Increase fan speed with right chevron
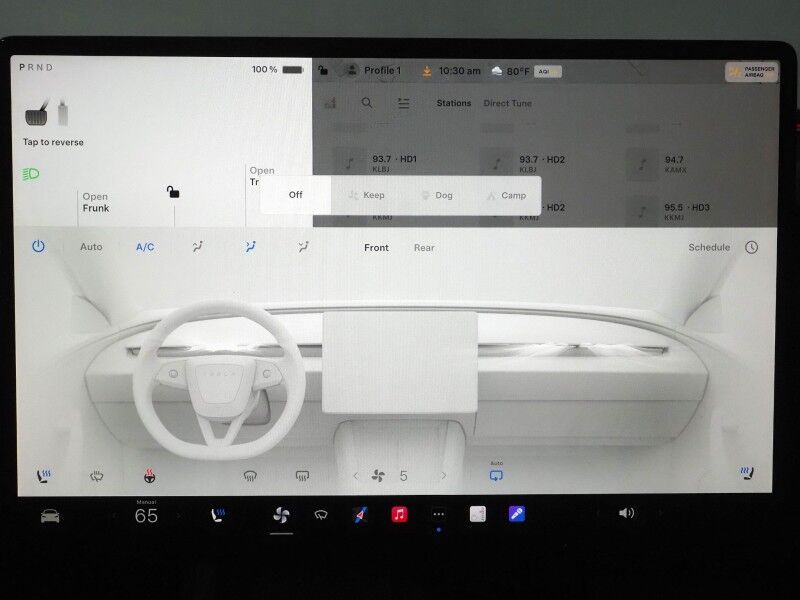Image resolution: width=800 pixels, height=600 pixels. [444, 476]
